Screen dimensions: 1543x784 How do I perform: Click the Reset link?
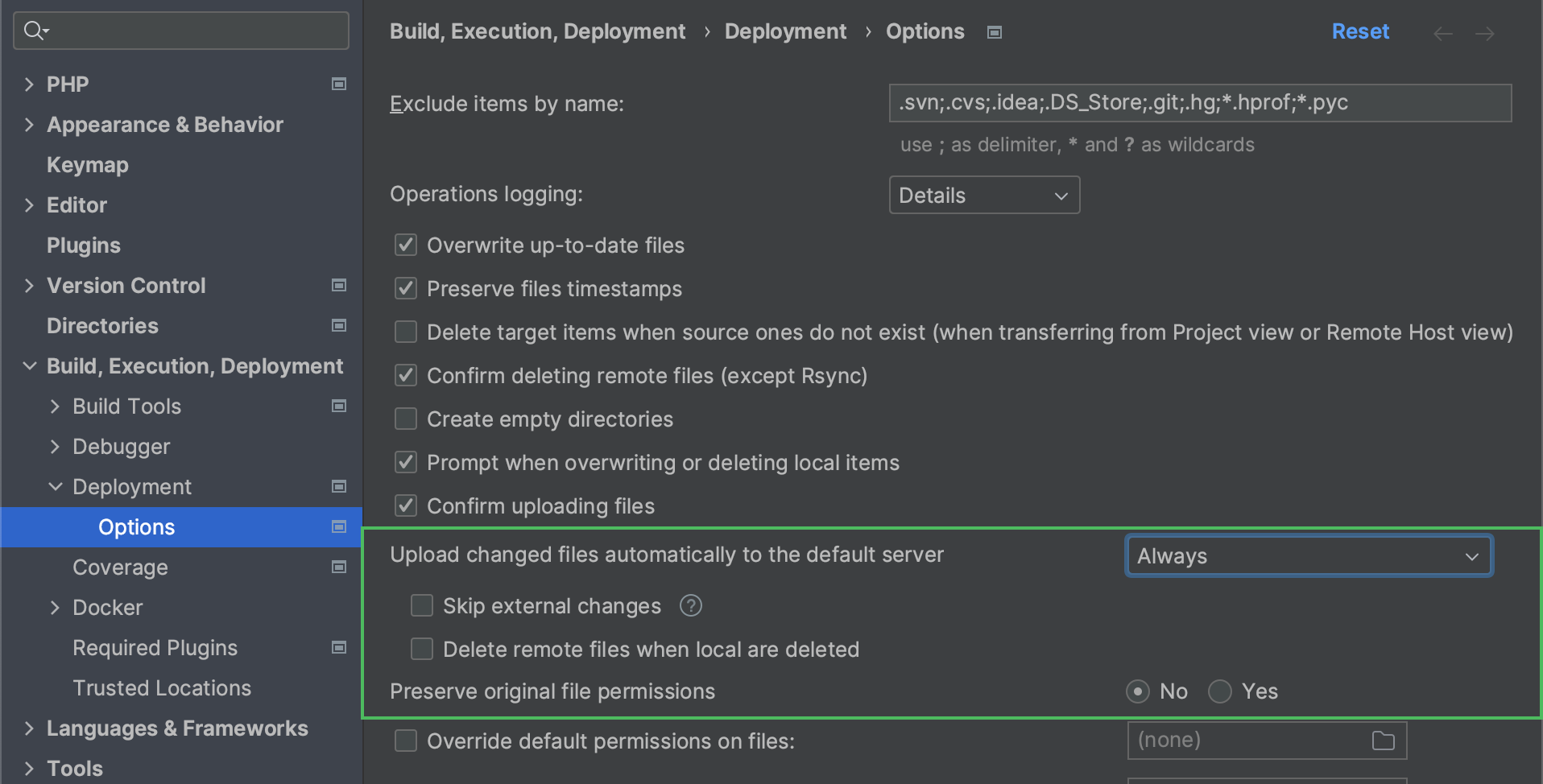pyautogui.click(x=1359, y=31)
